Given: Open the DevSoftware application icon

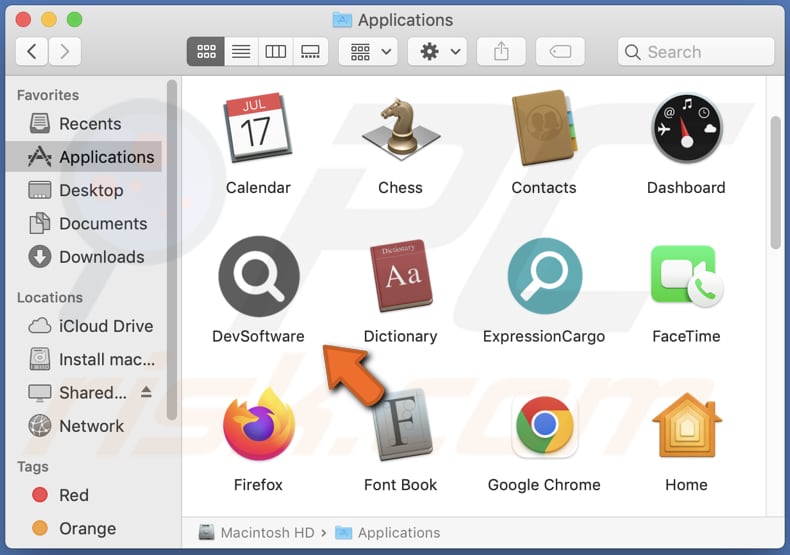Looking at the screenshot, I should point(258,277).
